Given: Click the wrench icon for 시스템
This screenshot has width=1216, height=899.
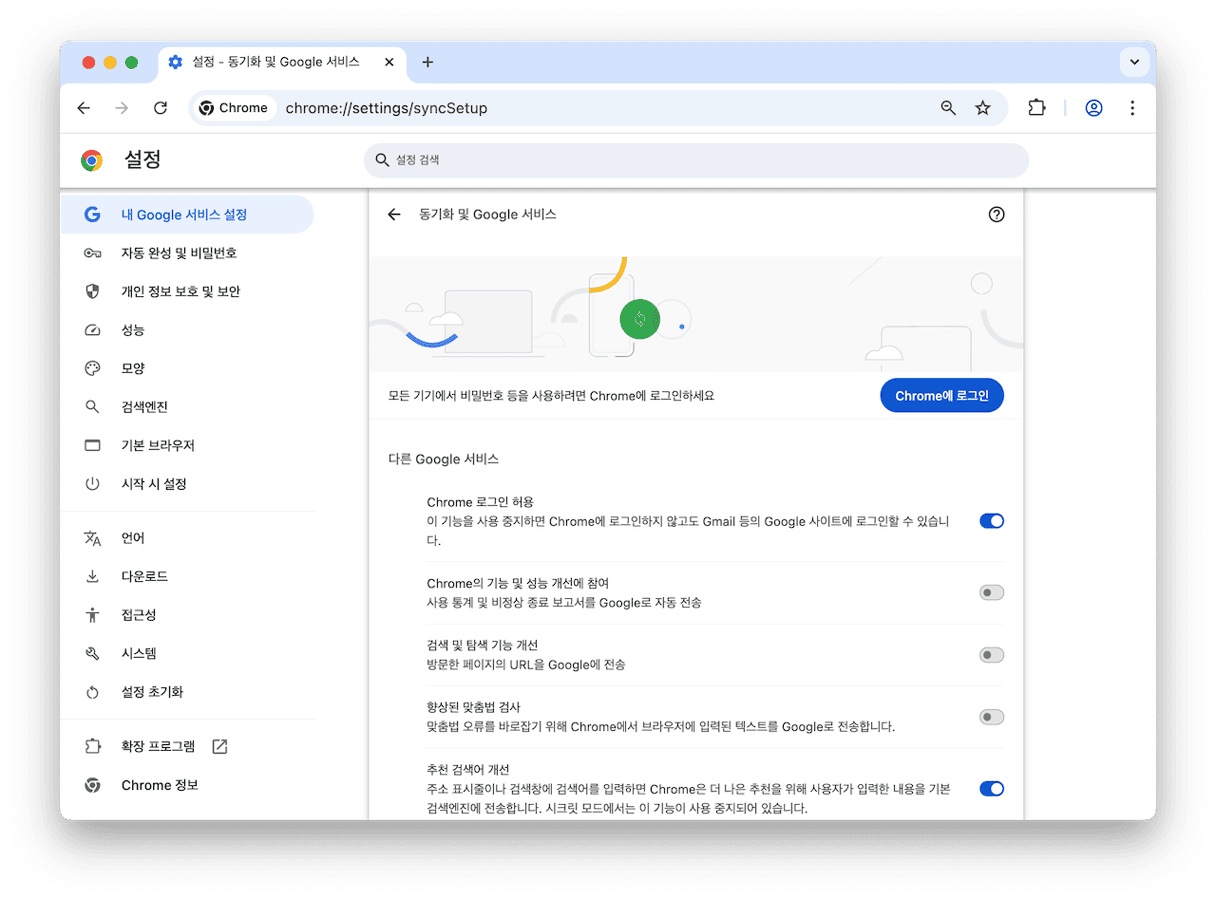Looking at the screenshot, I should tap(92, 653).
